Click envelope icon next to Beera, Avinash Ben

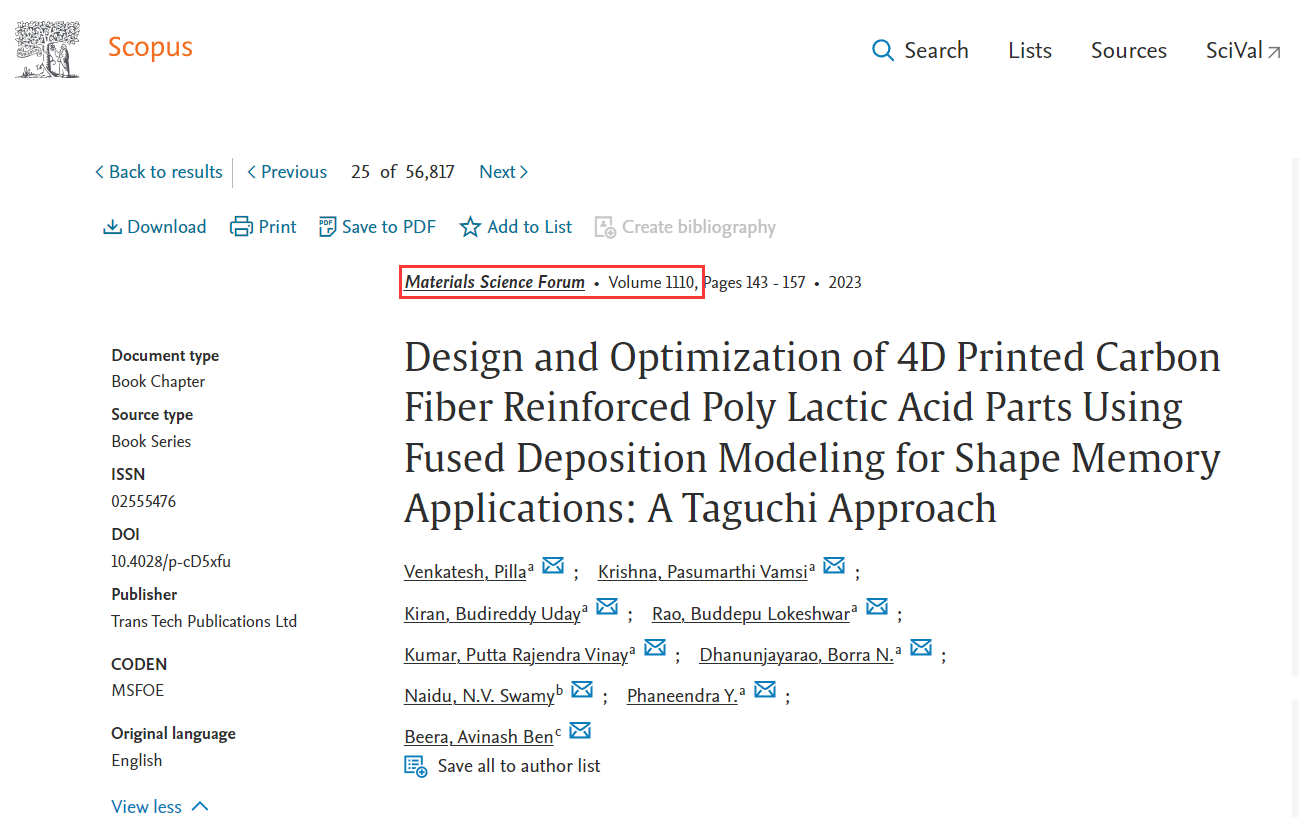click(580, 731)
